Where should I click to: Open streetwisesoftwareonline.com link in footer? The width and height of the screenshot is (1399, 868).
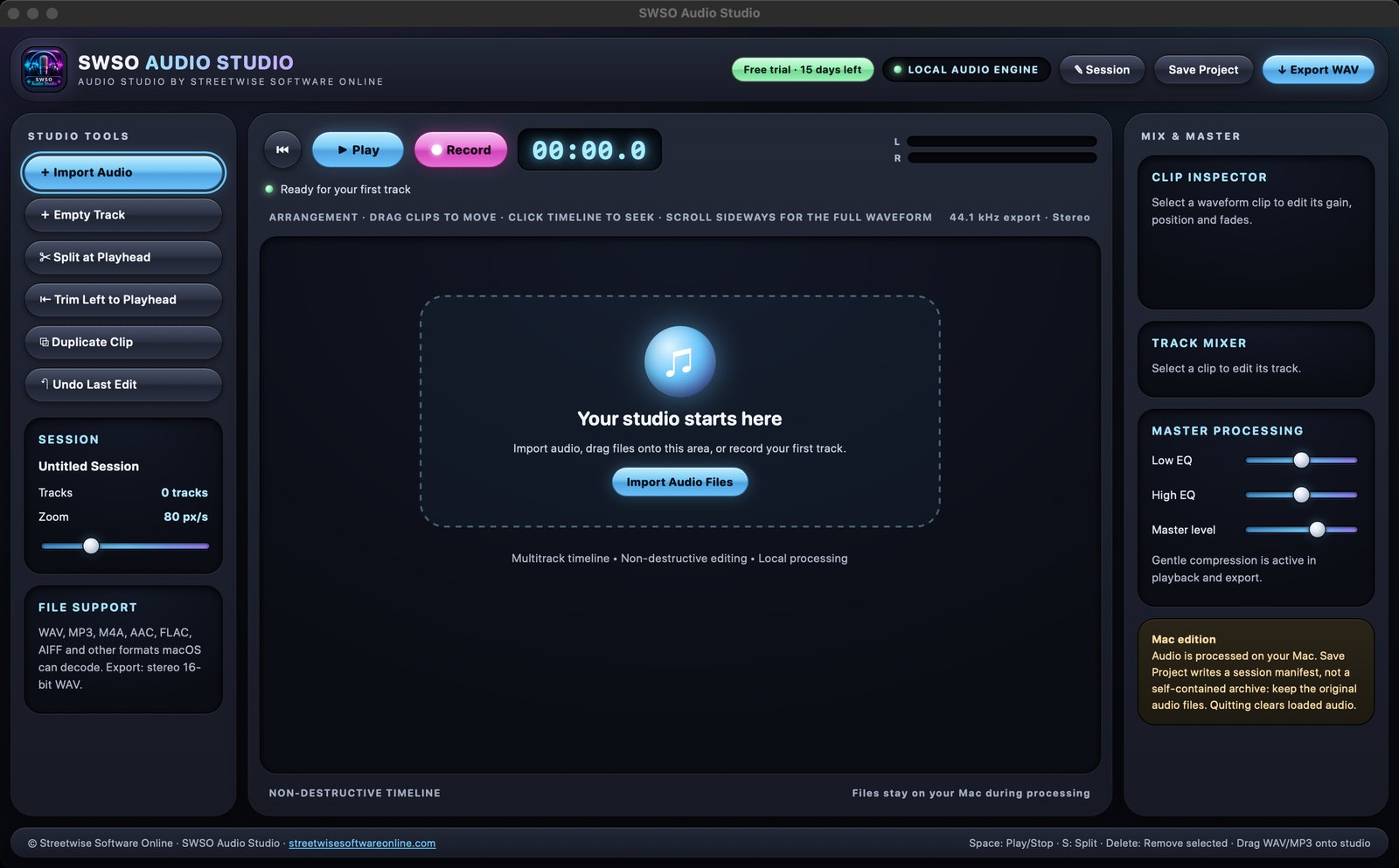(x=362, y=844)
